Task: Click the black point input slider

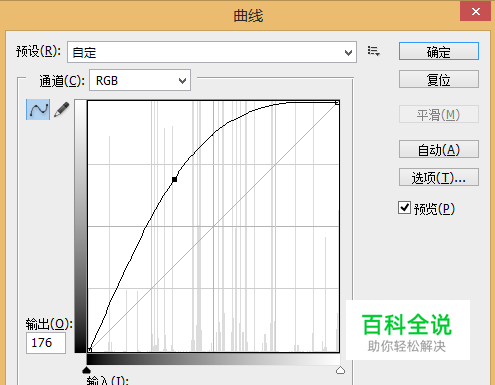Action: pos(86,370)
